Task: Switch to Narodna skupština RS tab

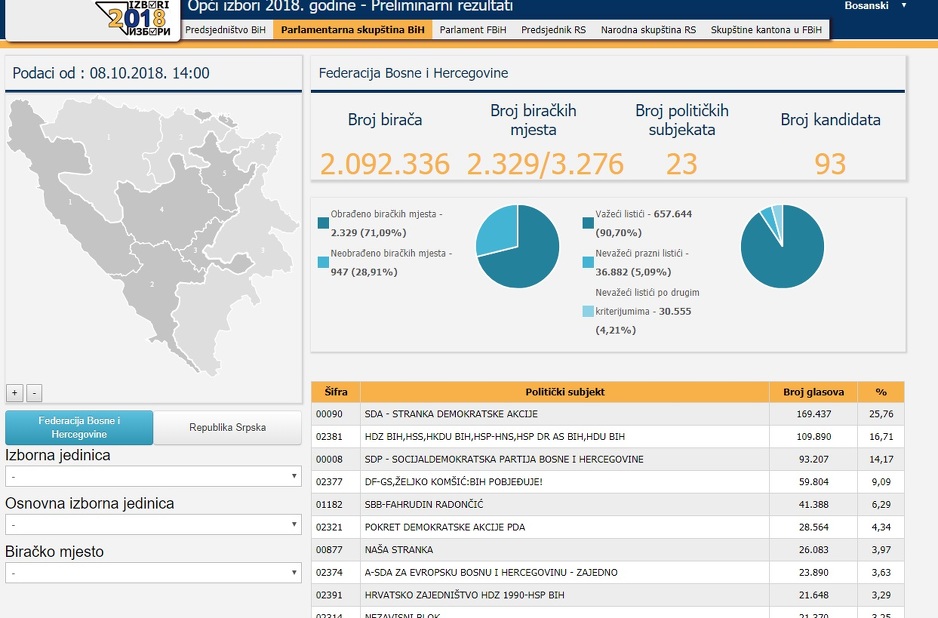Action: pyautogui.click(x=648, y=31)
